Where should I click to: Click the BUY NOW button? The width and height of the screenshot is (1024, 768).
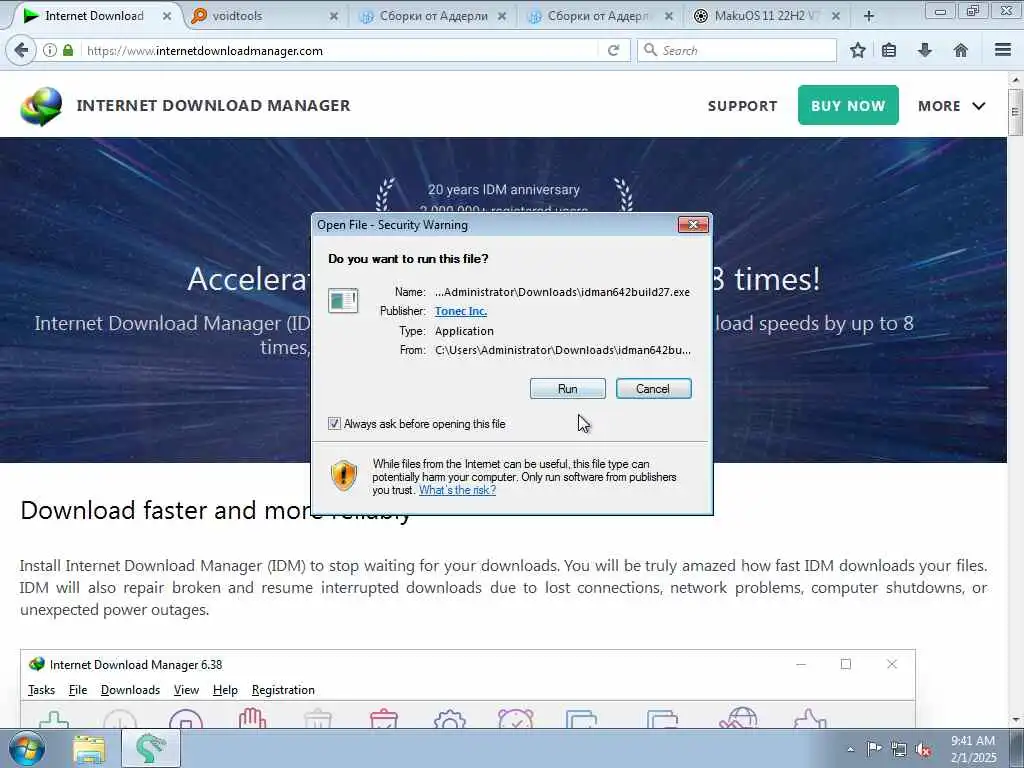[x=848, y=105]
